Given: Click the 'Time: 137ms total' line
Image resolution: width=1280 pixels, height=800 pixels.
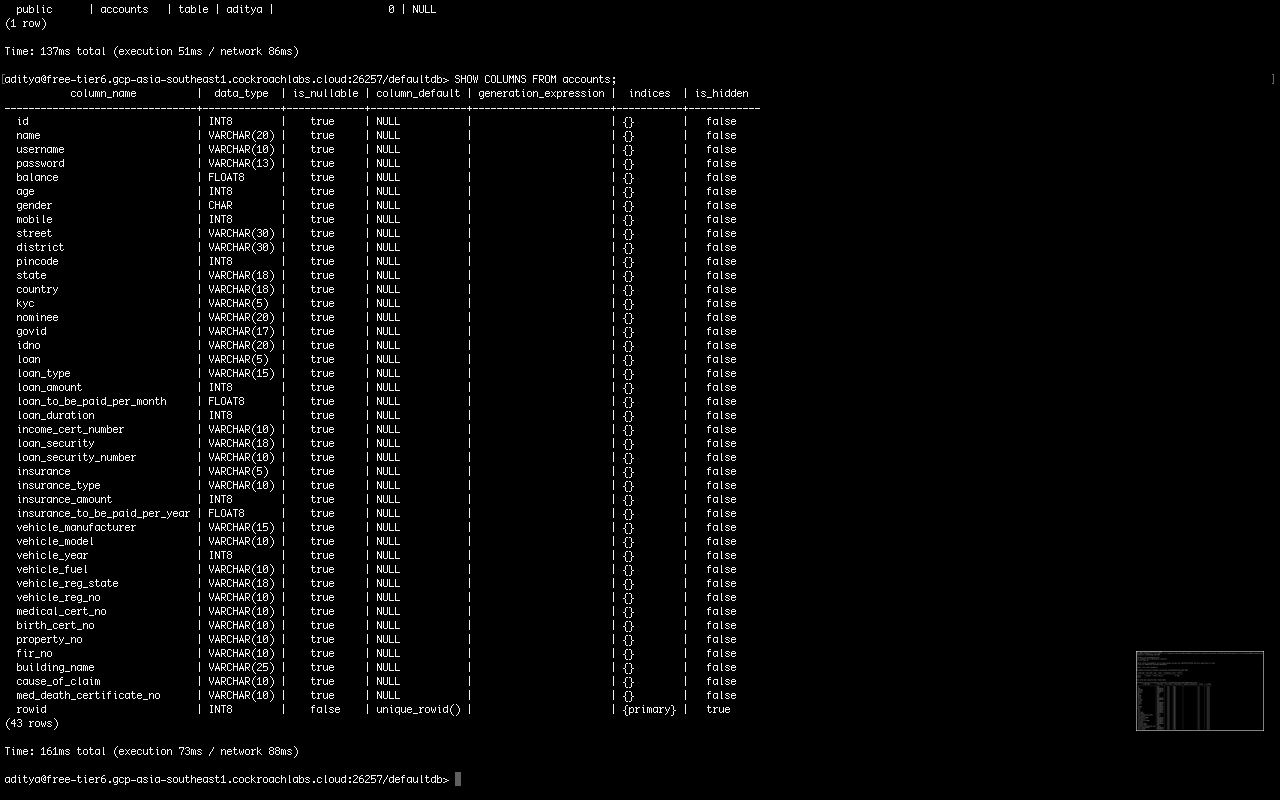Looking at the screenshot, I should point(151,51).
